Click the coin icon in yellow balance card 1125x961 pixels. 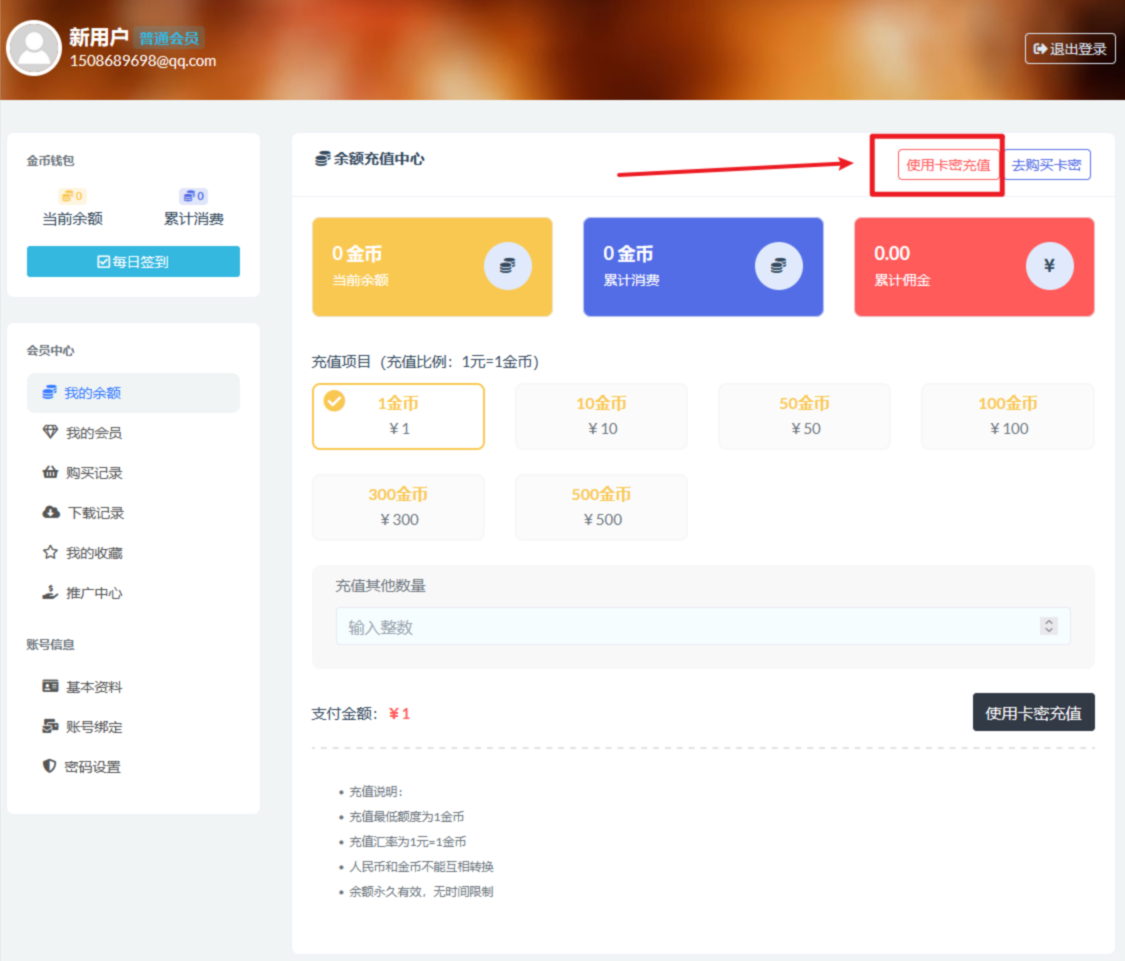pos(508,266)
